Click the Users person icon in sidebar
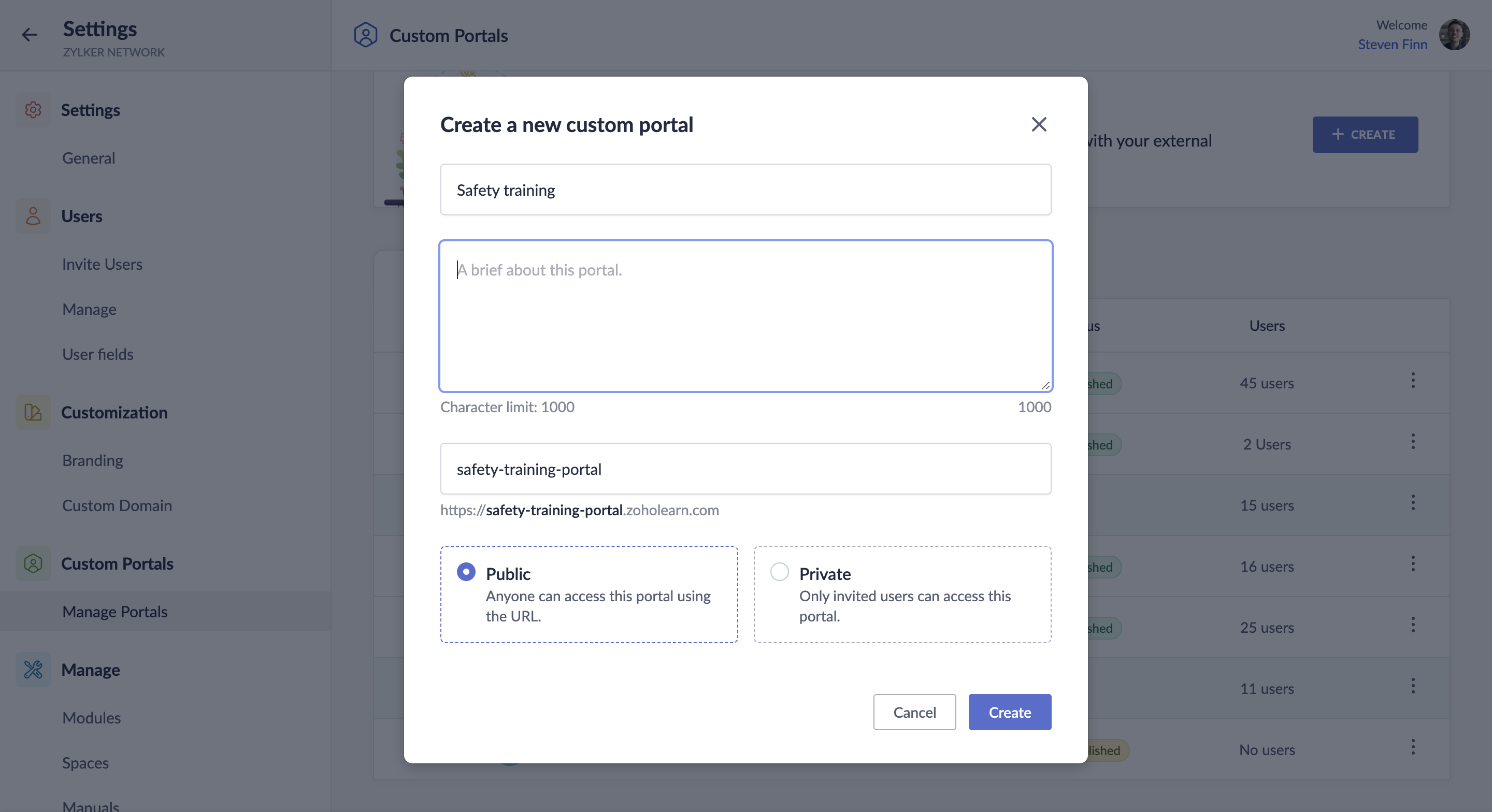The image size is (1492, 812). tap(33, 216)
